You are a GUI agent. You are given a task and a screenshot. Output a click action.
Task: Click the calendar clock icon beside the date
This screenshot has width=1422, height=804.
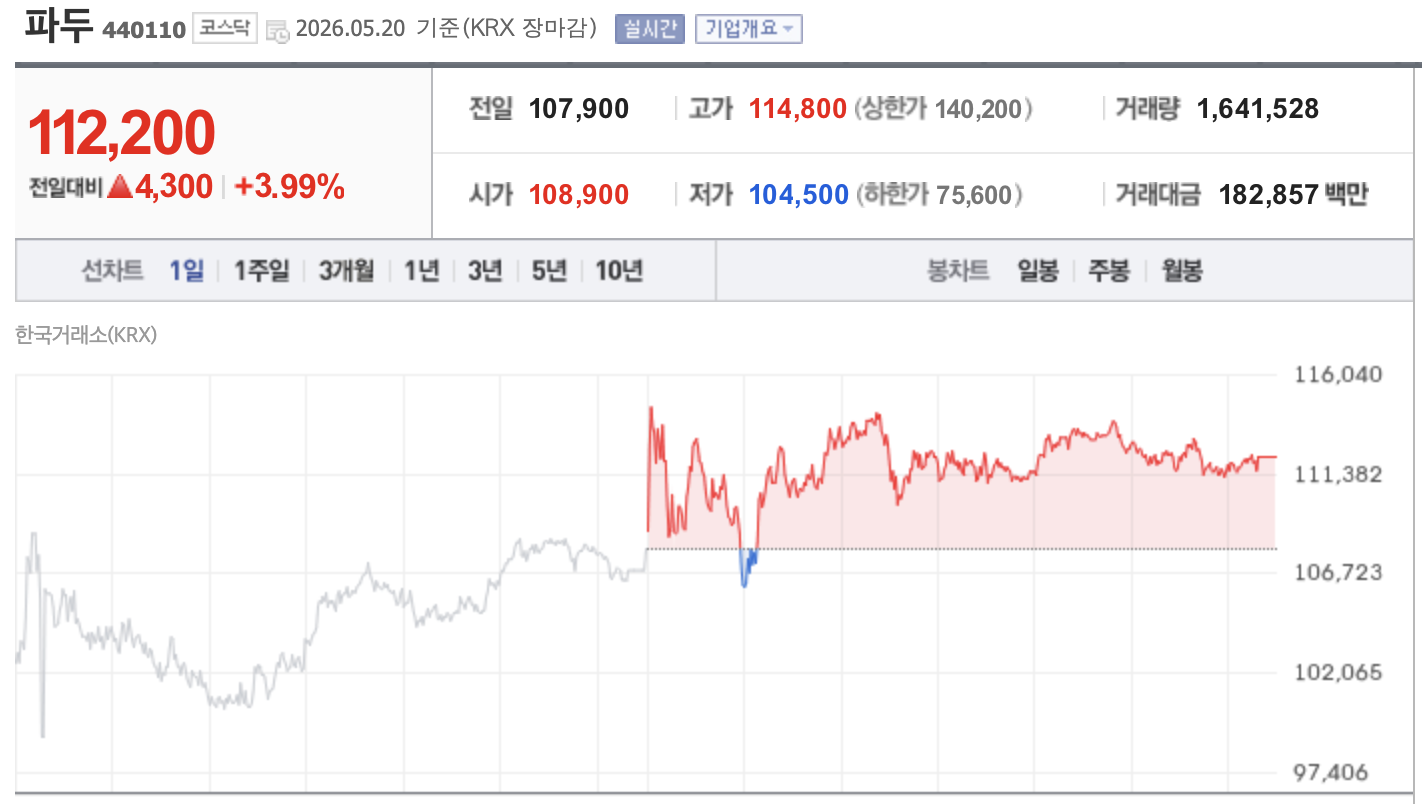278,30
